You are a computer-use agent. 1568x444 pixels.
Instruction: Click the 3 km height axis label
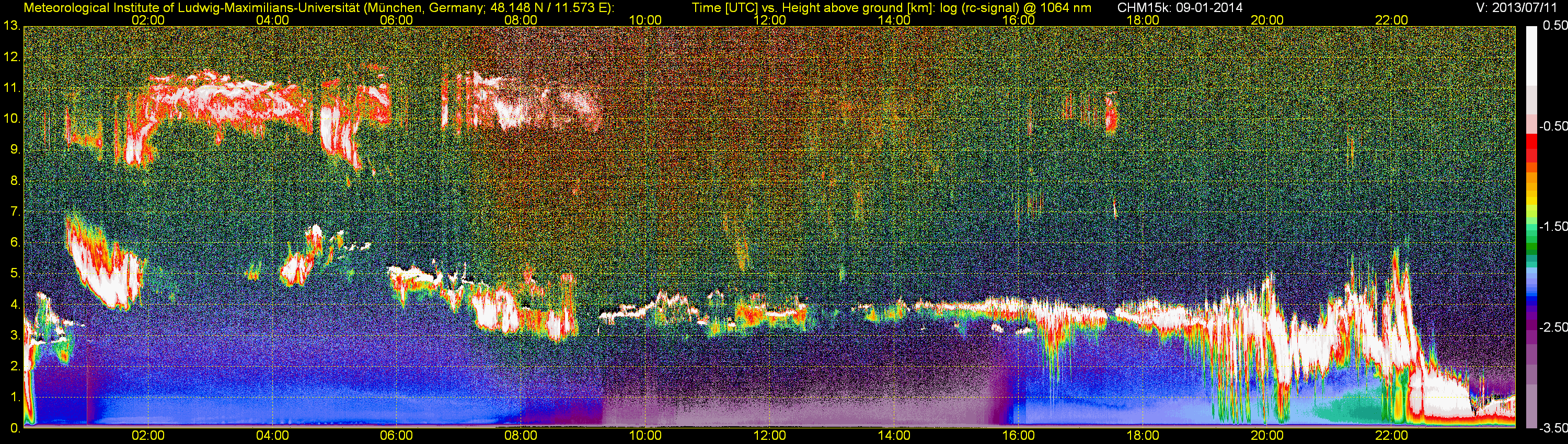(15, 335)
